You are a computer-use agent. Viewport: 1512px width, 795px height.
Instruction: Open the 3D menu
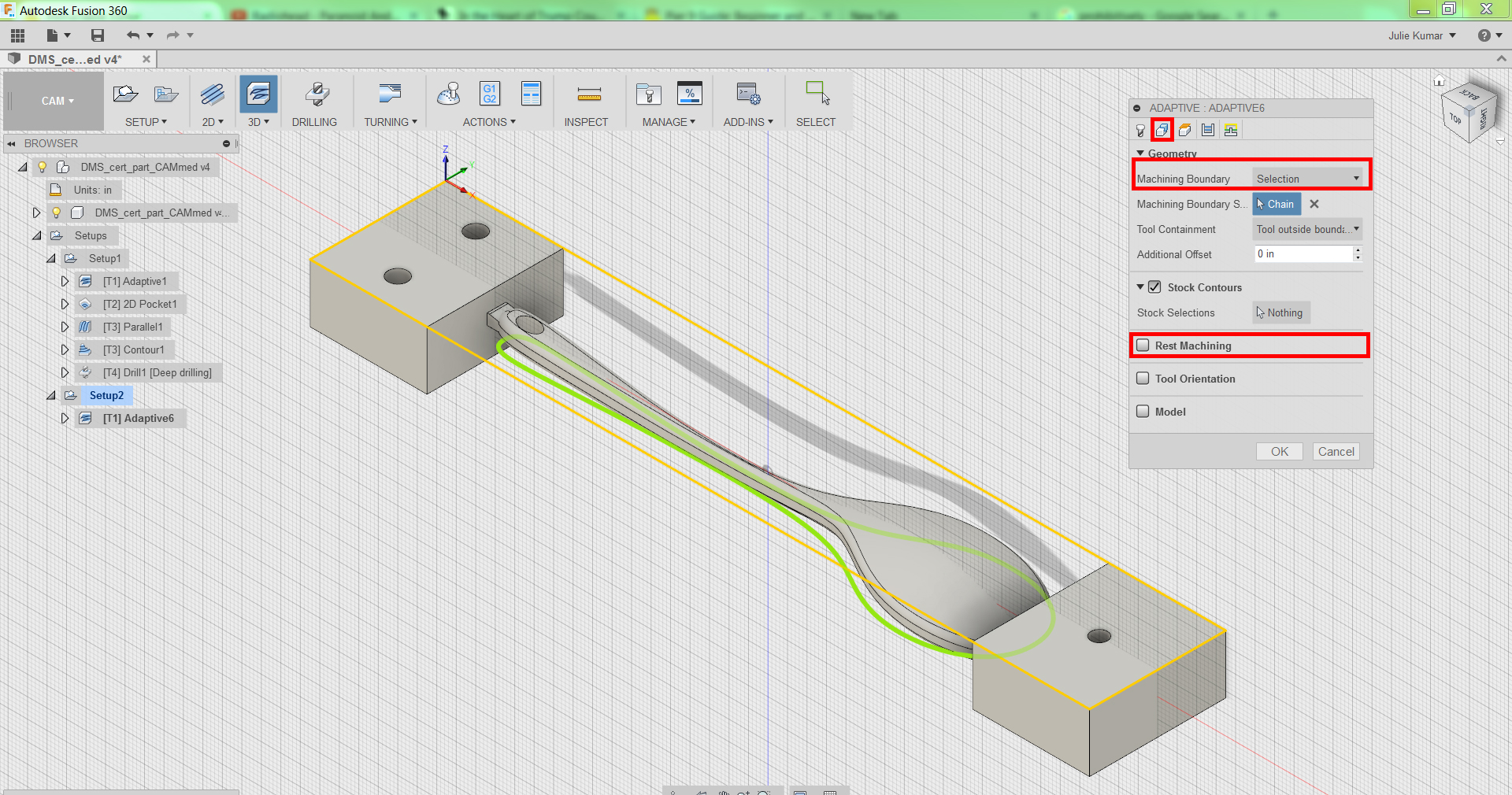[258, 122]
